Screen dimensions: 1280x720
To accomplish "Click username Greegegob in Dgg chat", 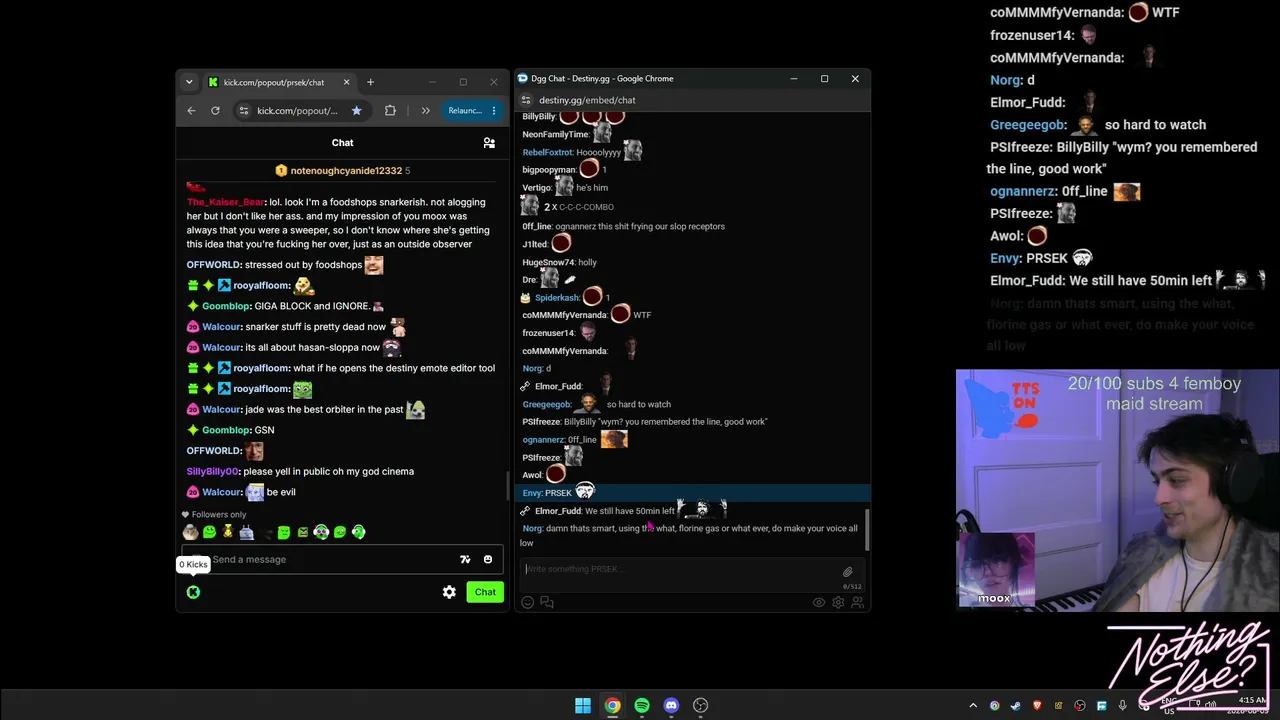I will pyautogui.click(x=547, y=404).
